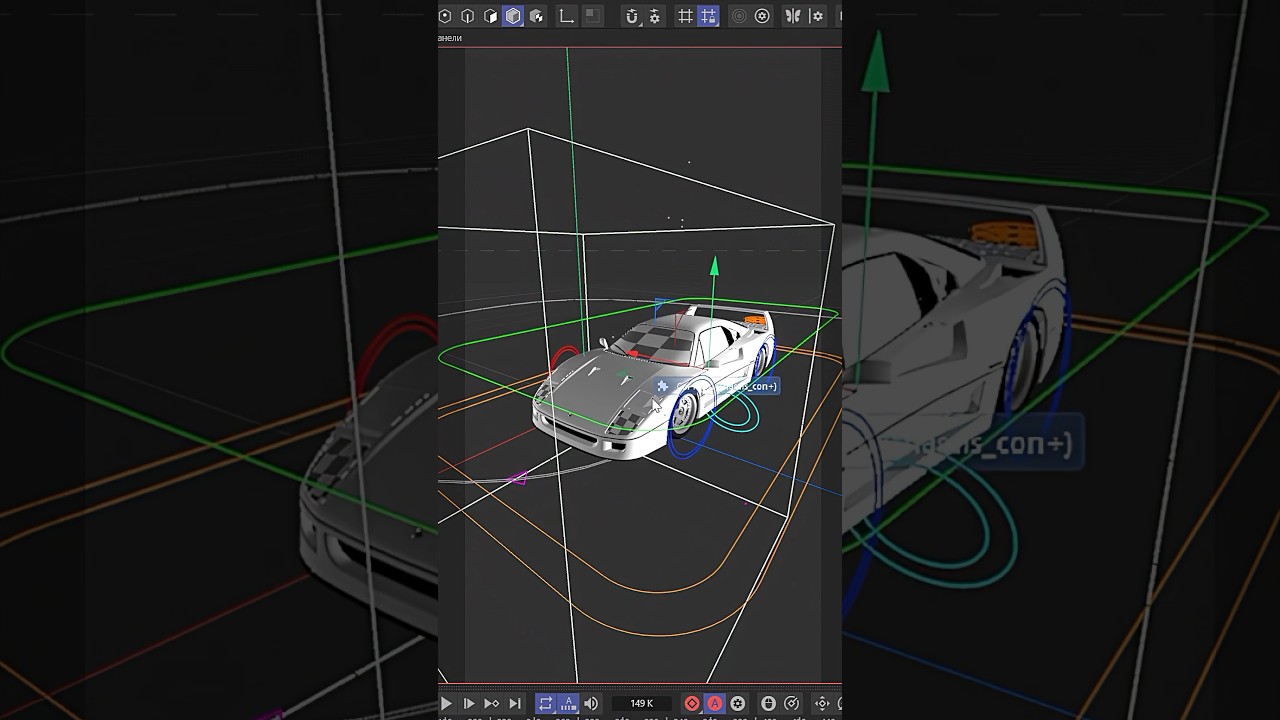The height and width of the screenshot is (720, 1280).
Task: Jump to the next keyframe
Action: (491, 704)
